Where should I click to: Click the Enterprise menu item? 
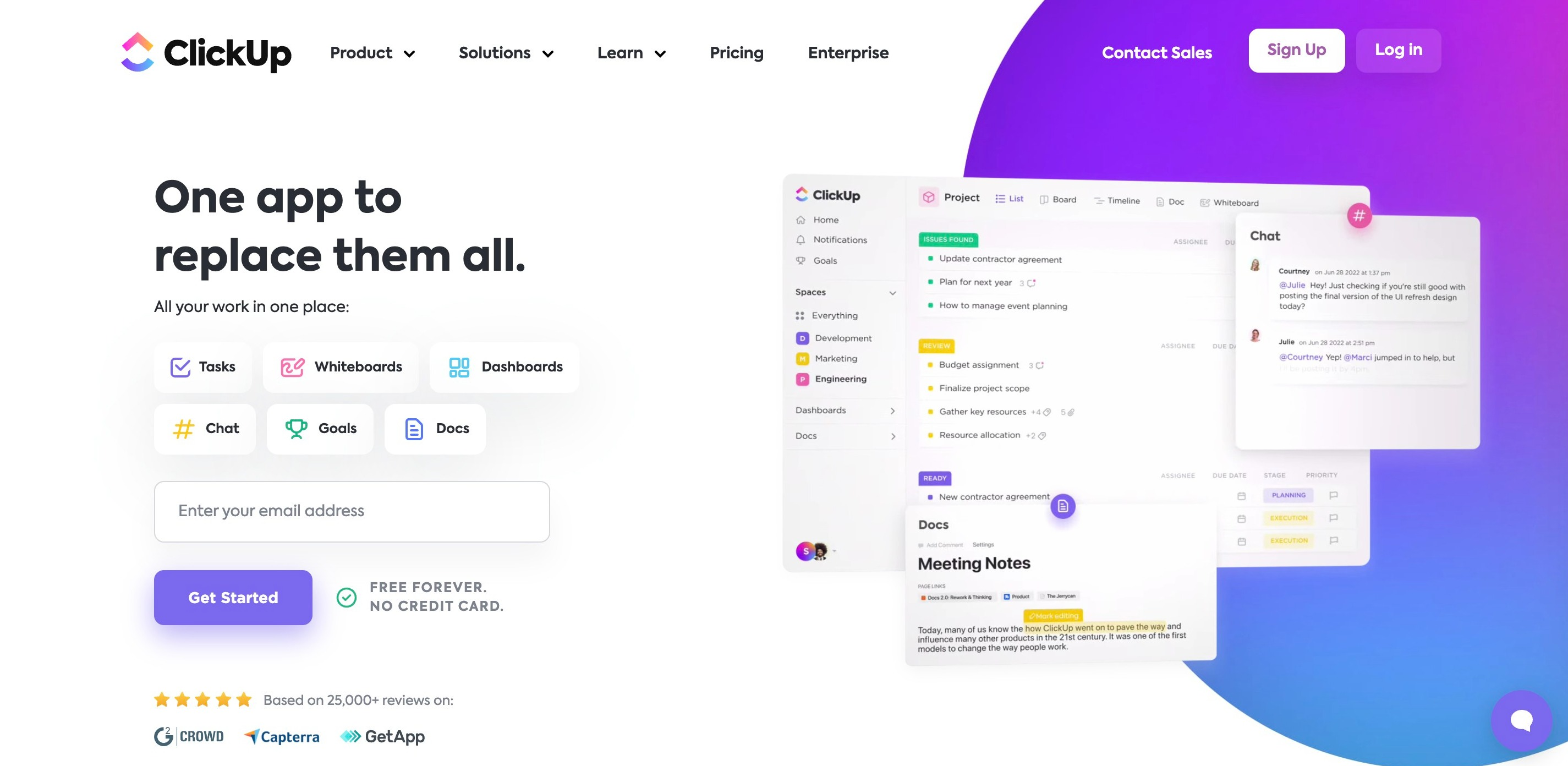click(848, 54)
